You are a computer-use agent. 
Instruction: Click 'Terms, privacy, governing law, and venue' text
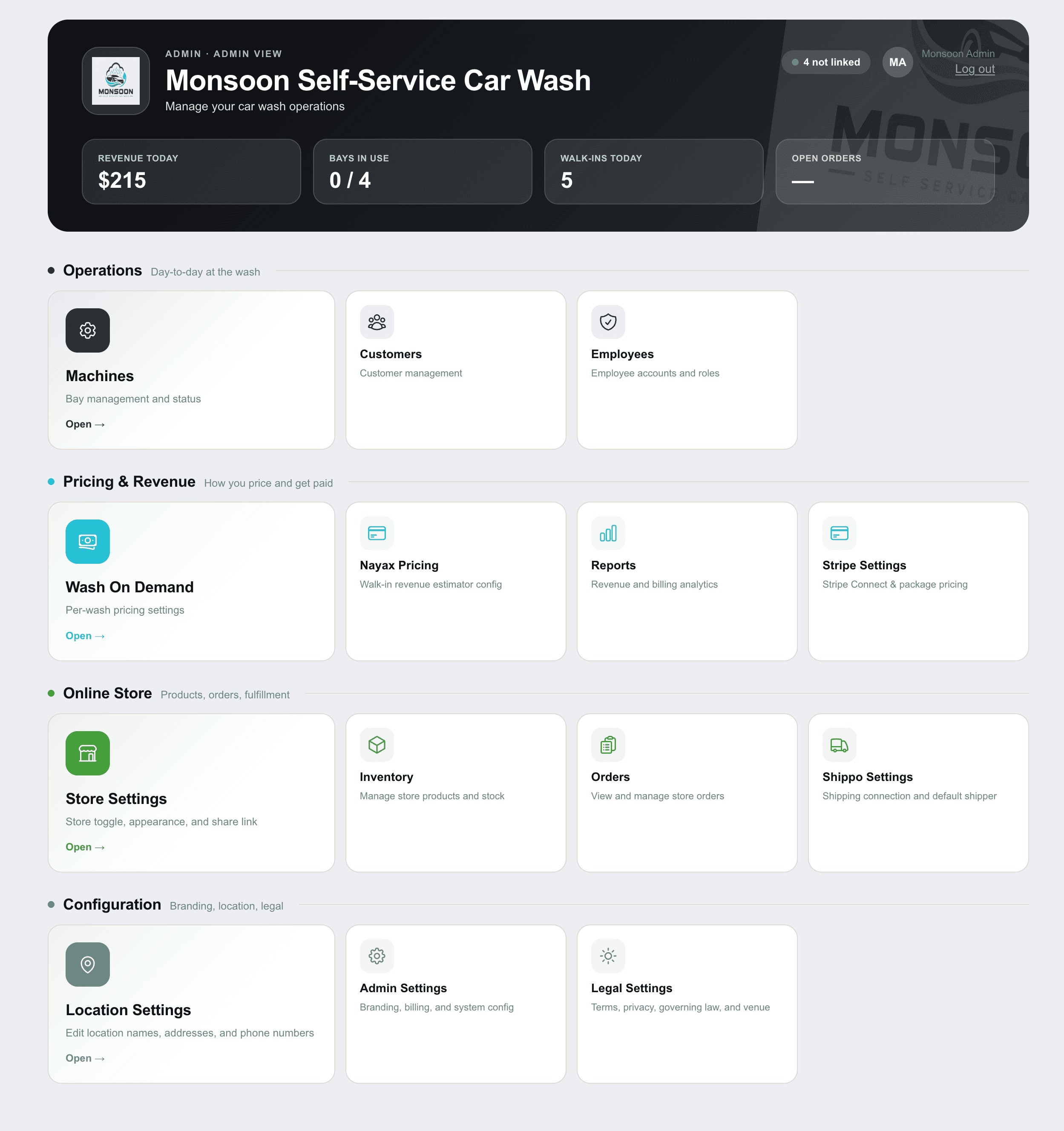[681, 1007]
